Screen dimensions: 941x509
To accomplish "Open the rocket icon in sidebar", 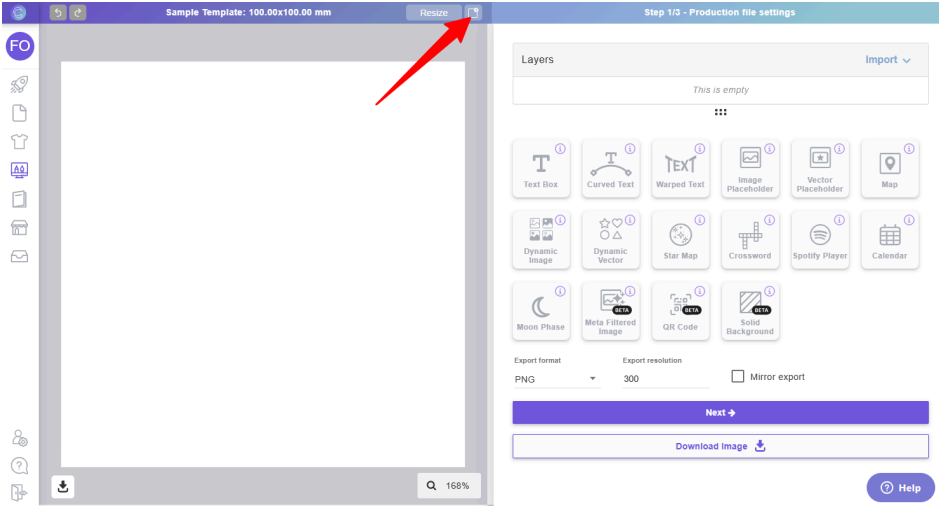I will coord(19,85).
